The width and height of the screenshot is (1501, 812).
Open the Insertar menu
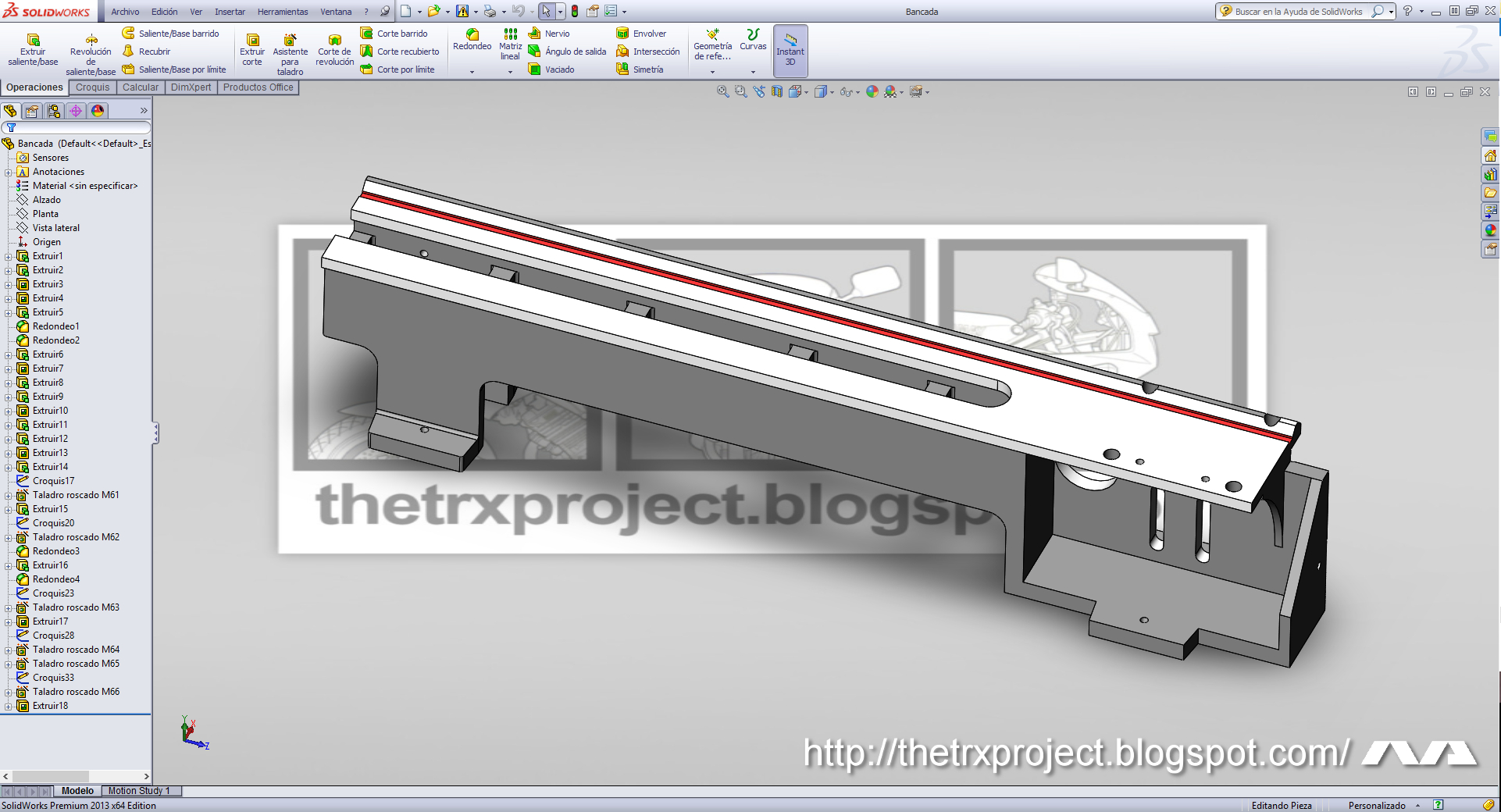tap(230, 12)
